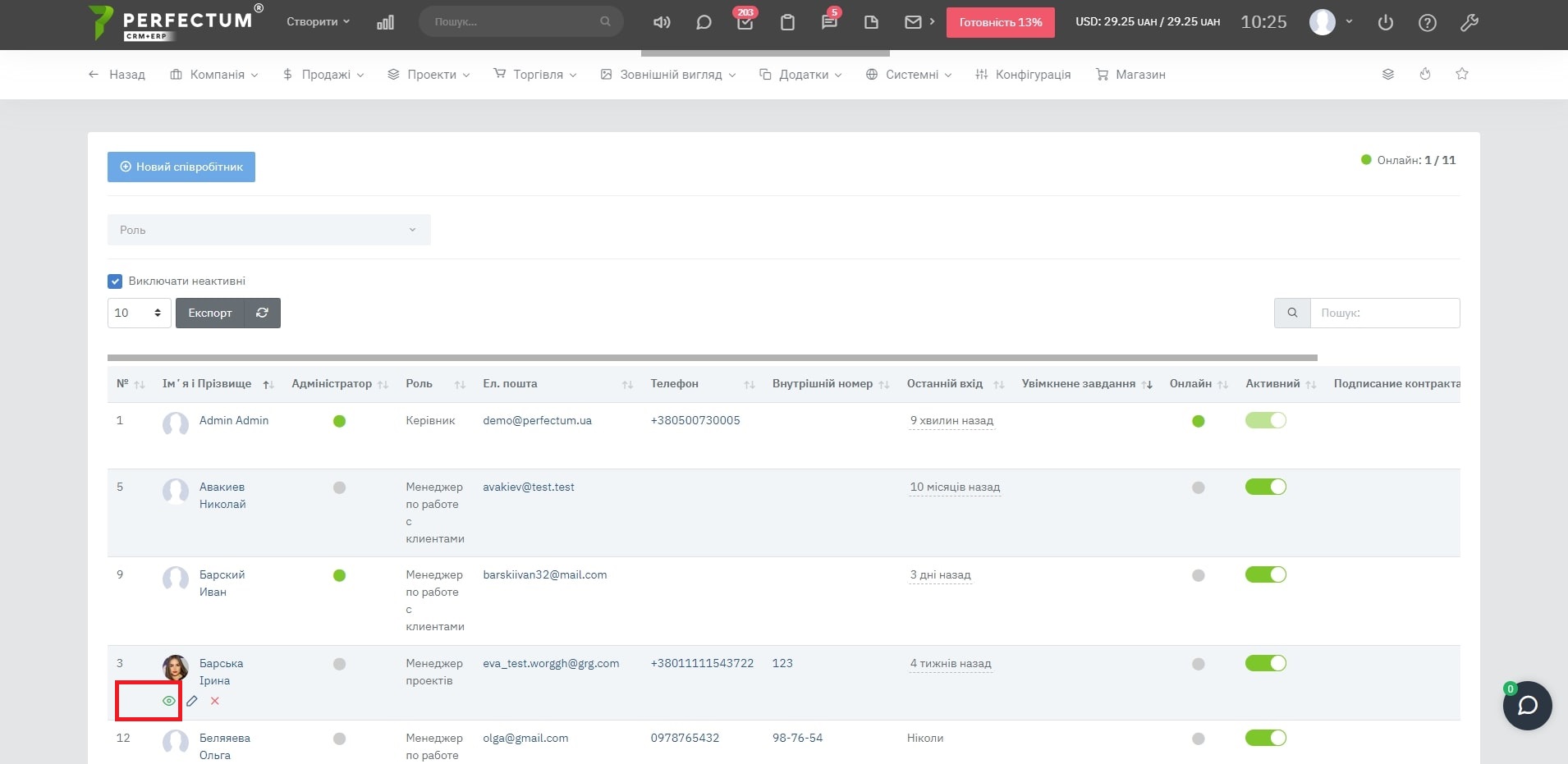Expand the rows-per-page selector showing 10

click(x=139, y=313)
